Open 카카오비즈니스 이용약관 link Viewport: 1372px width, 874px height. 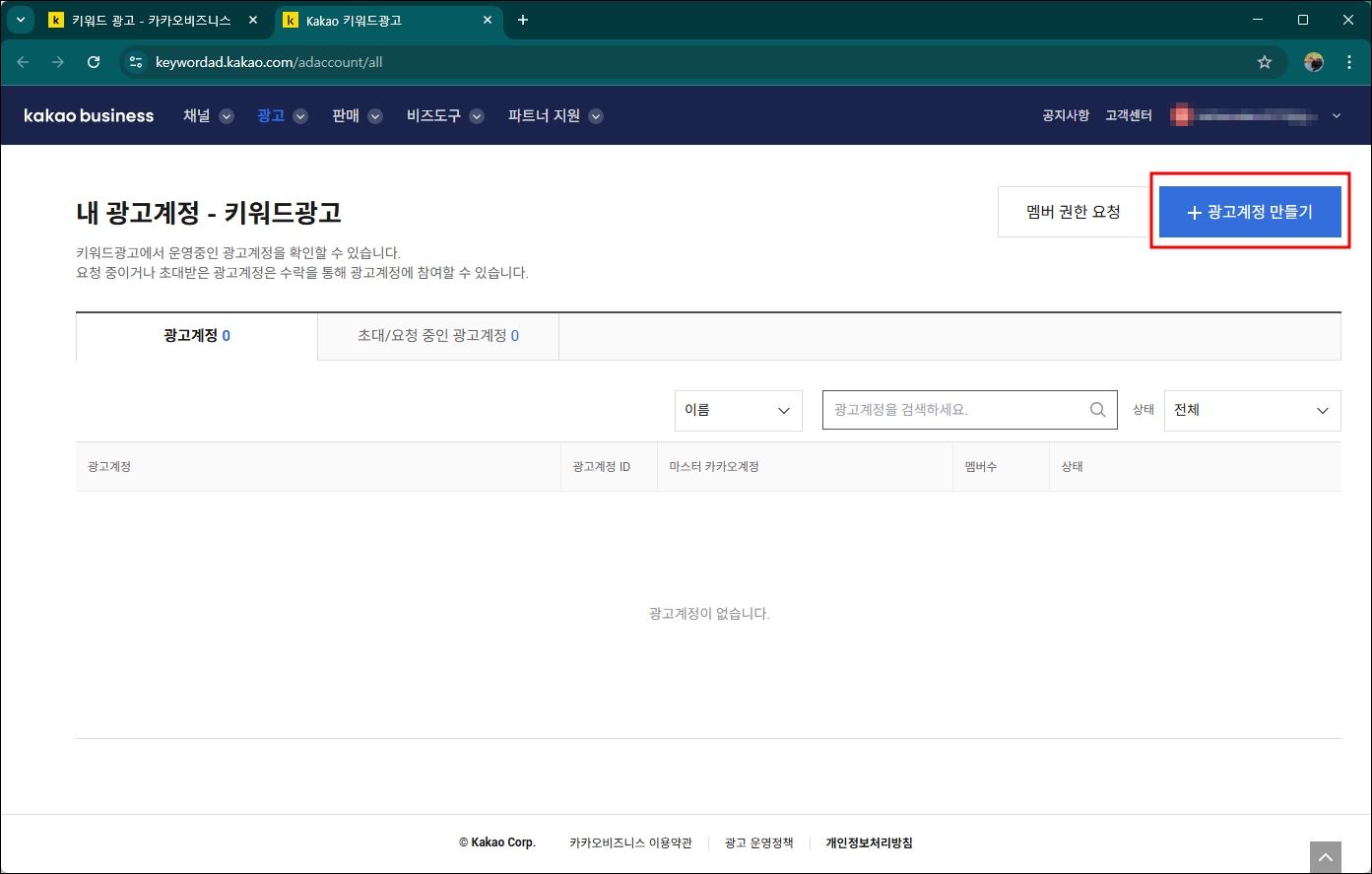(x=630, y=842)
